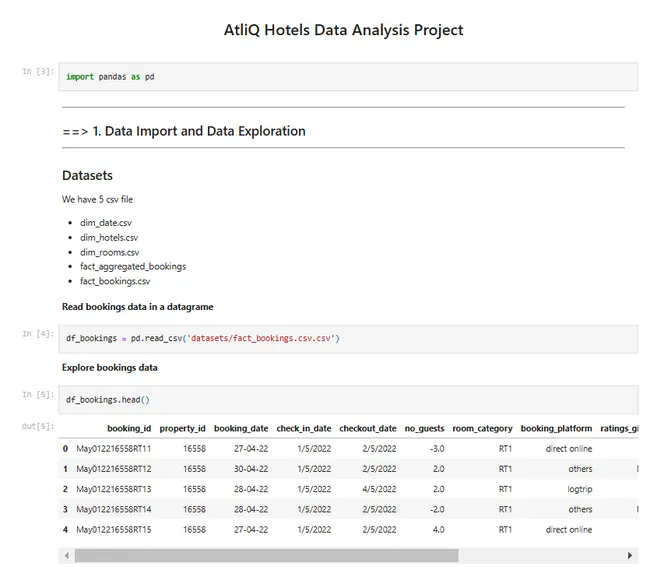The image size is (650, 567).
Task: Click the Out[5] prompt label
Action: tap(38, 426)
